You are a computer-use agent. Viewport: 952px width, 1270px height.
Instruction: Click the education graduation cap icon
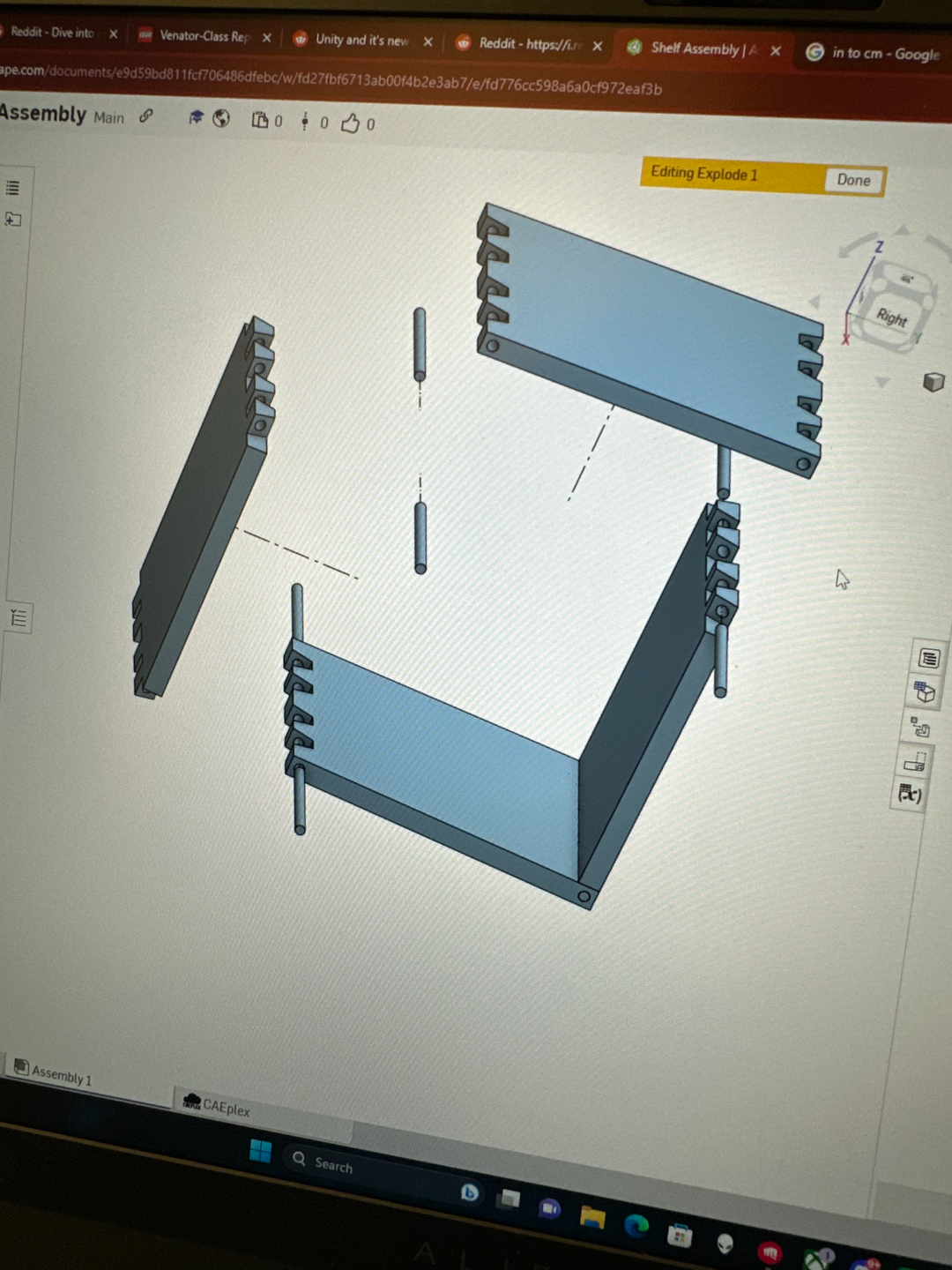196,117
